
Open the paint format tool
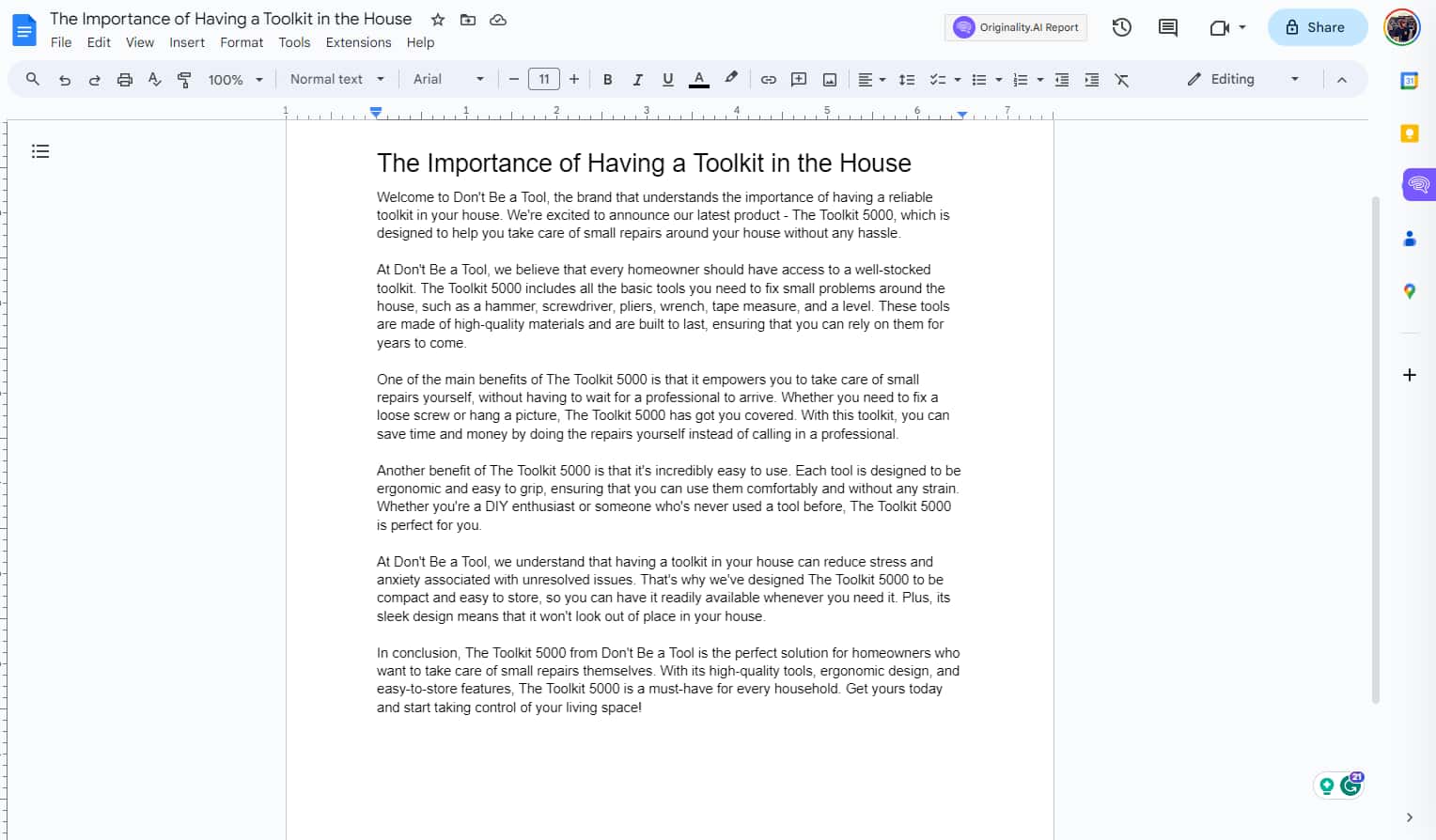(184, 79)
